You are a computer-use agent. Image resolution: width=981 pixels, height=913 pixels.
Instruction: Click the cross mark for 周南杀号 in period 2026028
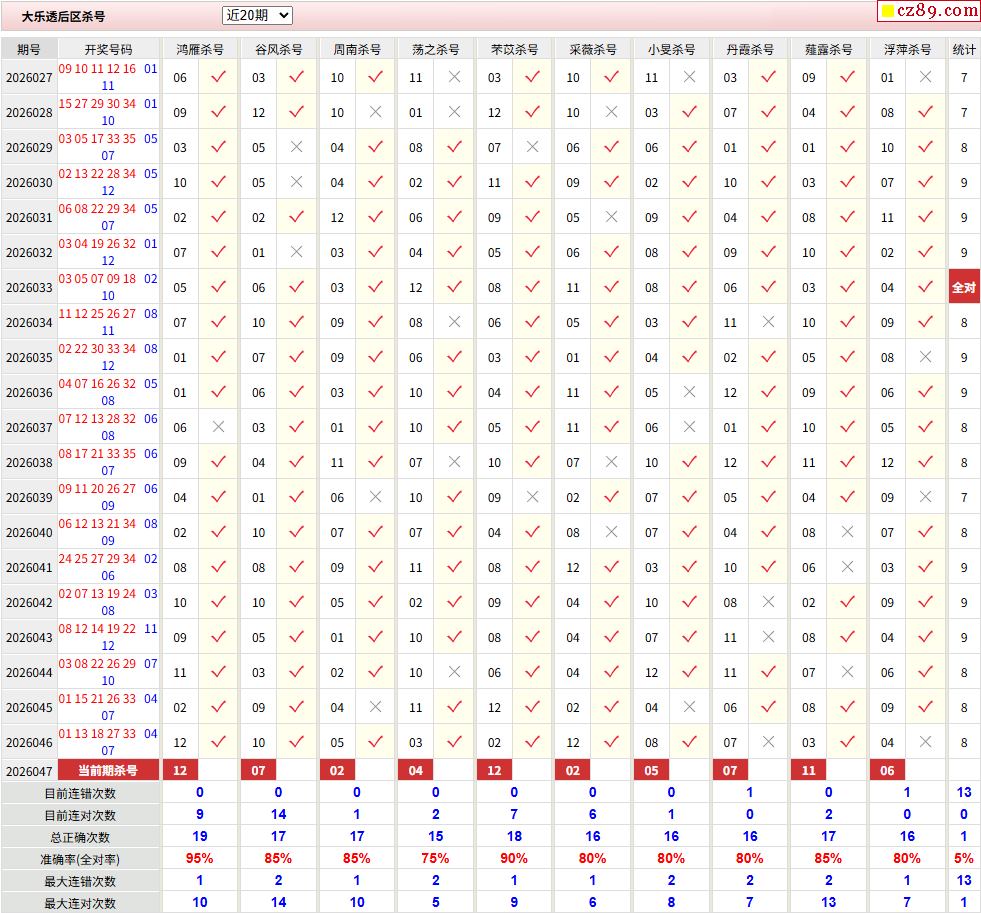(x=375, y=112)
